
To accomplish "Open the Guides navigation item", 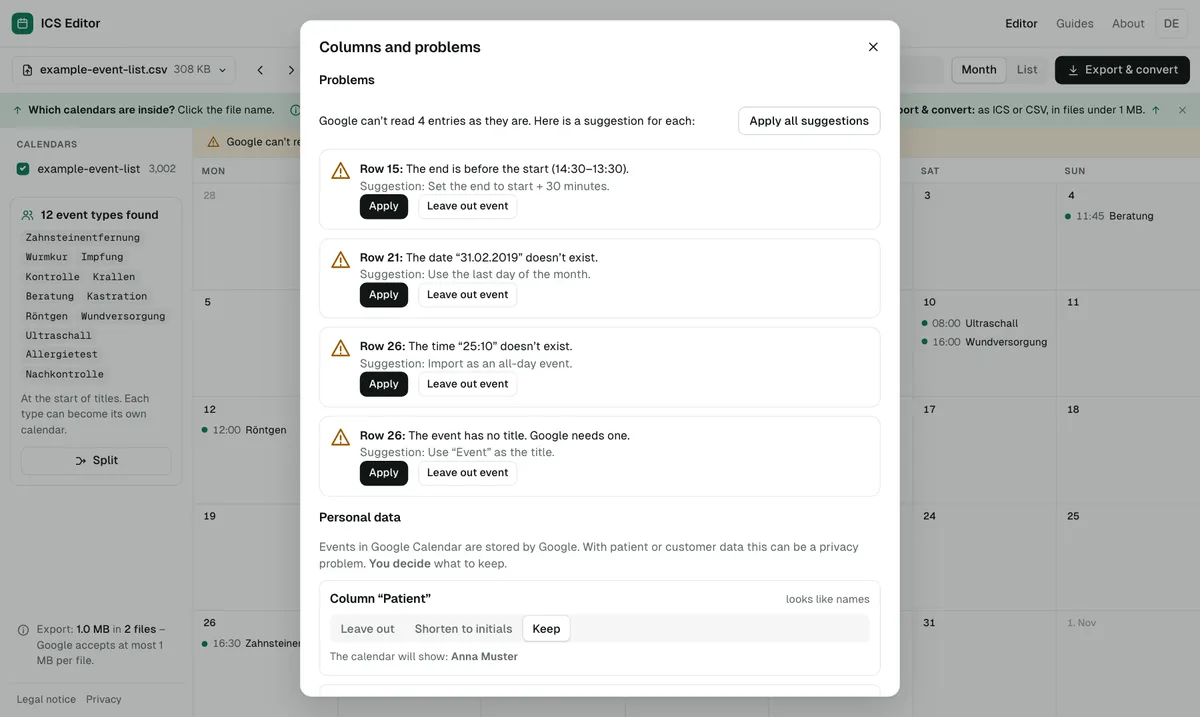I will click(x=1075, y=23).
